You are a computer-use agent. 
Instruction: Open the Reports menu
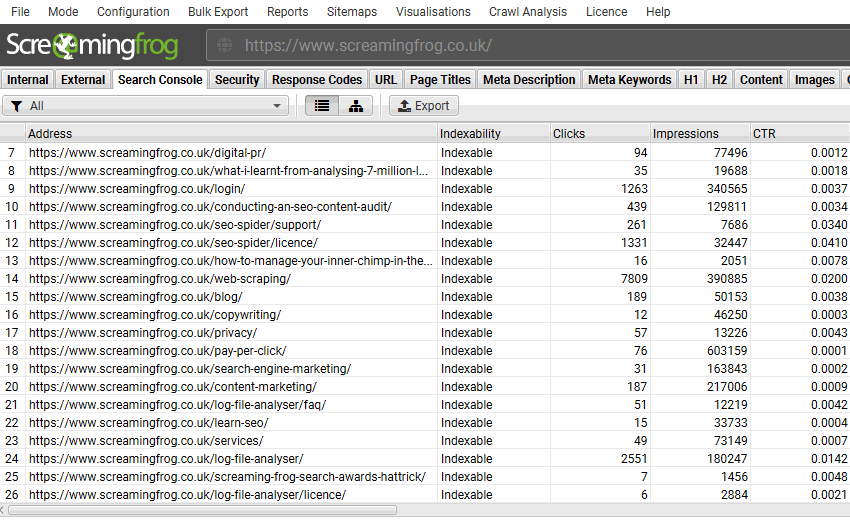click(x=287, y=11)
